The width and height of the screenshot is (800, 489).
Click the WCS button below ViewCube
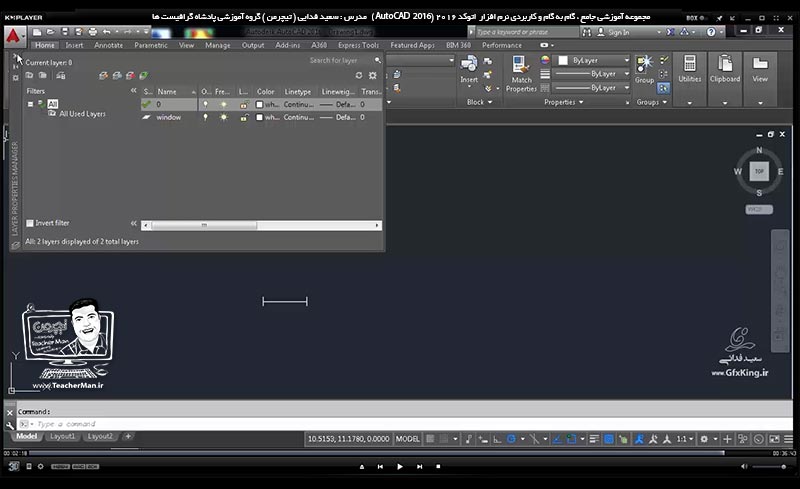[759, 209]
